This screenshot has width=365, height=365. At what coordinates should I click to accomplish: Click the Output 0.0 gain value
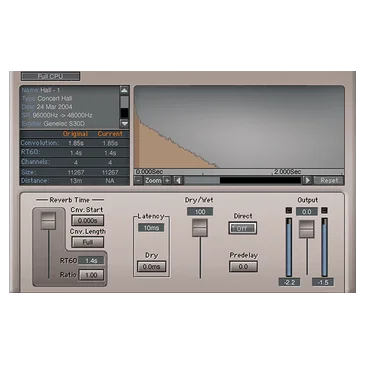306,212
